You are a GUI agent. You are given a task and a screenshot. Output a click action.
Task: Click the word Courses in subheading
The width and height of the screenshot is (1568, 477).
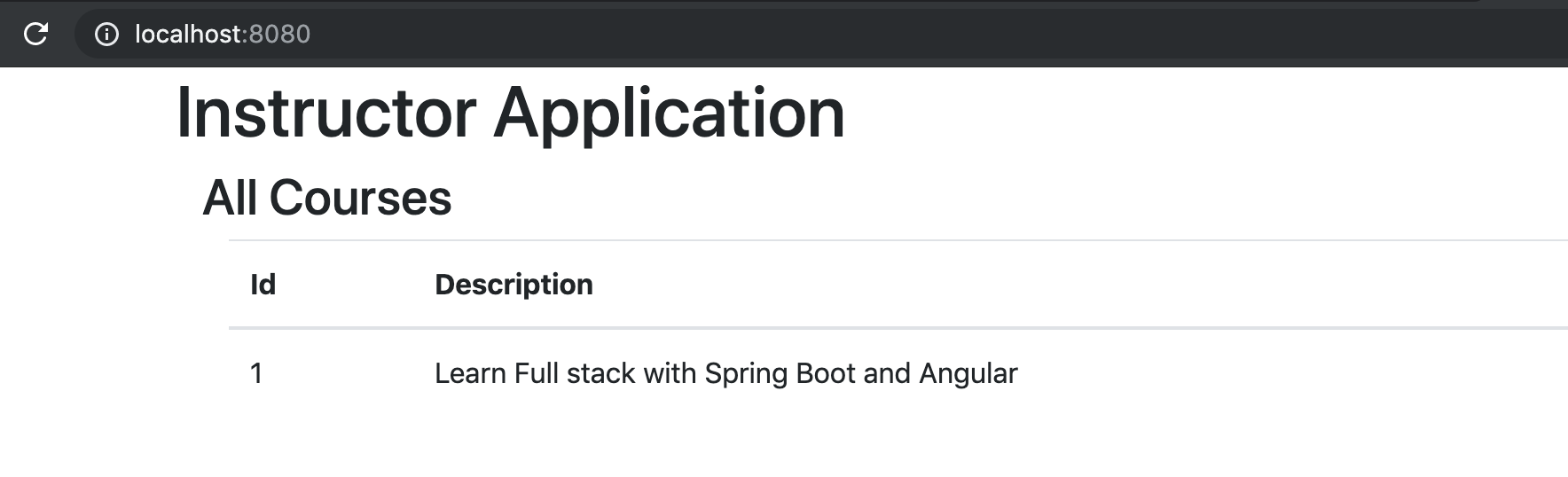[x=360, y=197]
